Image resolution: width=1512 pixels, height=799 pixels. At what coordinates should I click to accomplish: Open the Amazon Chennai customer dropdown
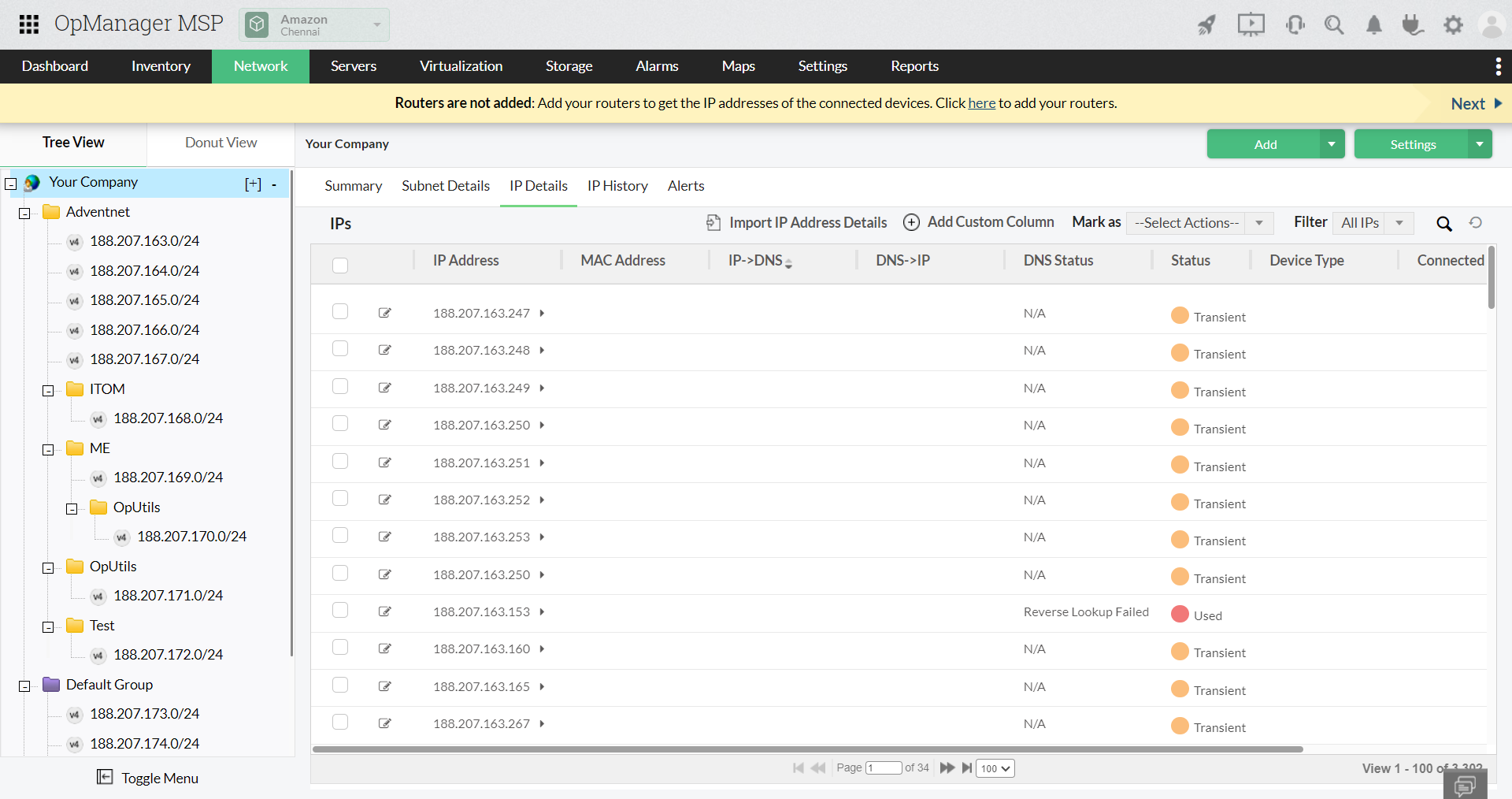pyautogui.click(x=314, y=25)
